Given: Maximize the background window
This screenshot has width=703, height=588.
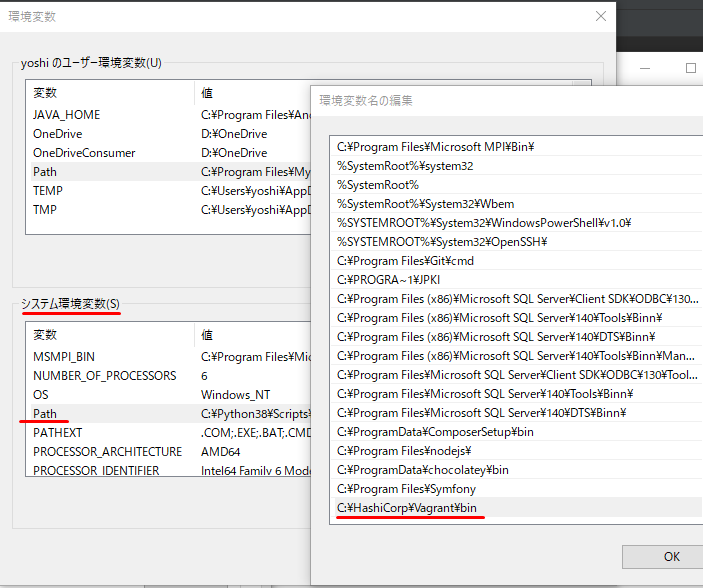Looking at the screenshot, I should [690, 68].
